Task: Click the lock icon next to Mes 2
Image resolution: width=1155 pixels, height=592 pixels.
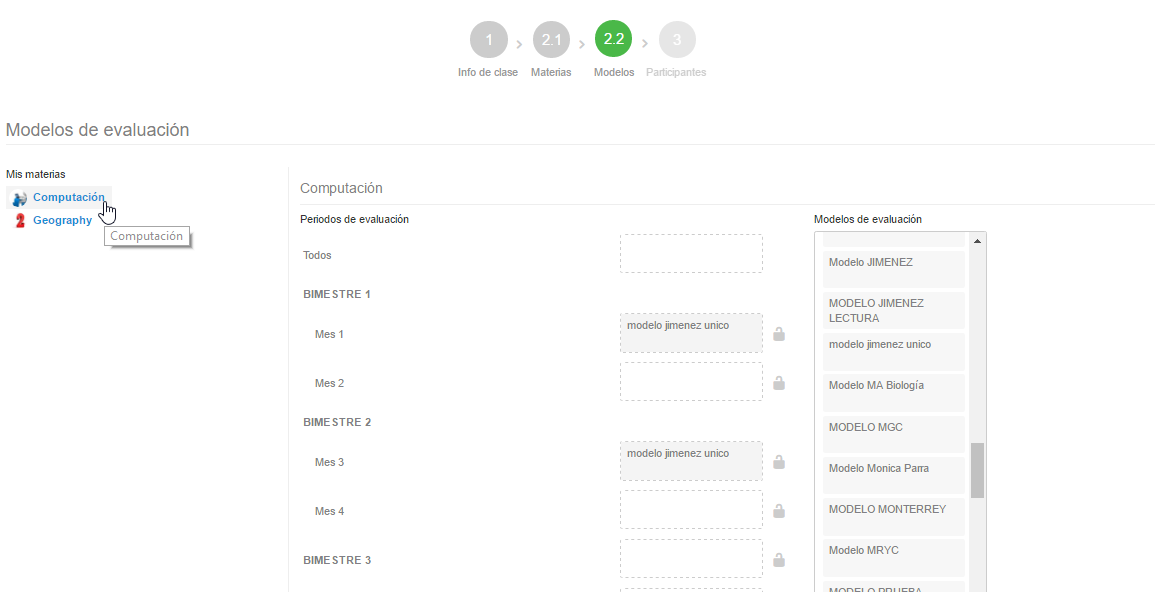Action: click(779, 381)
